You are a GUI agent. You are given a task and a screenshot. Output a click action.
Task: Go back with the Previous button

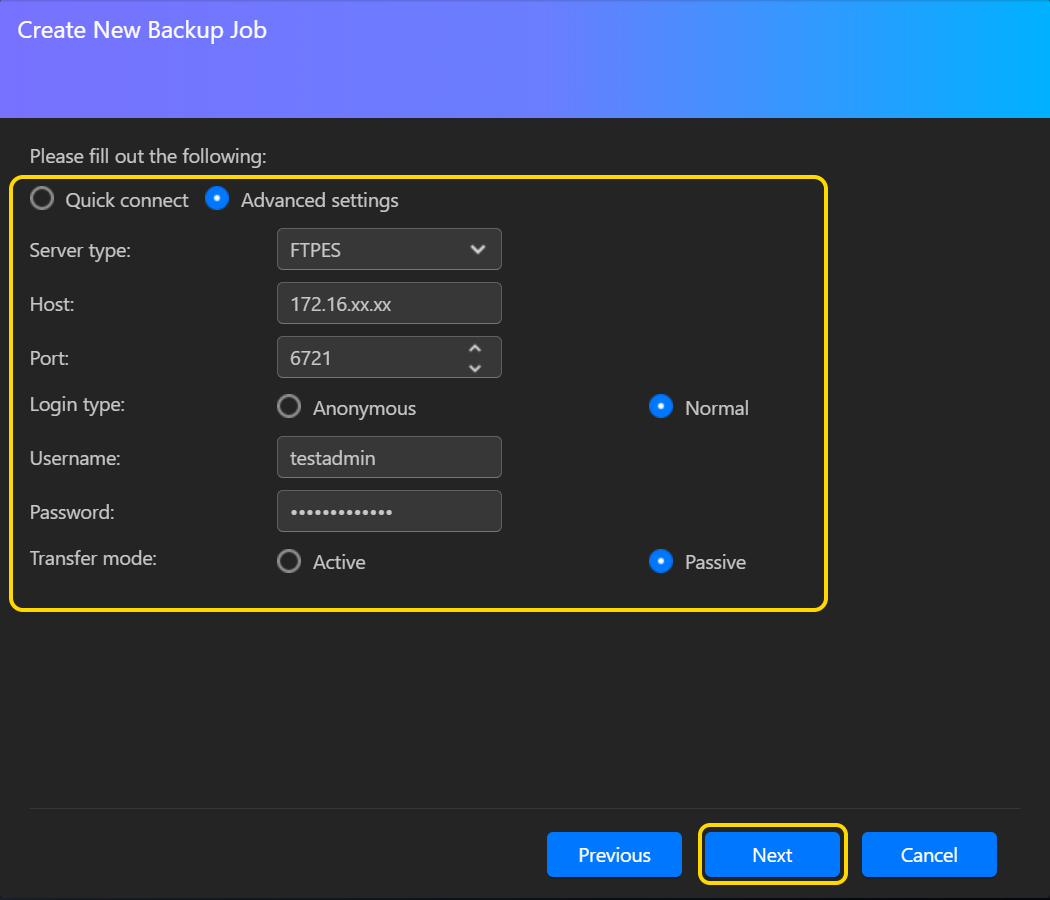pyautogui.click(x=614, y=855)
